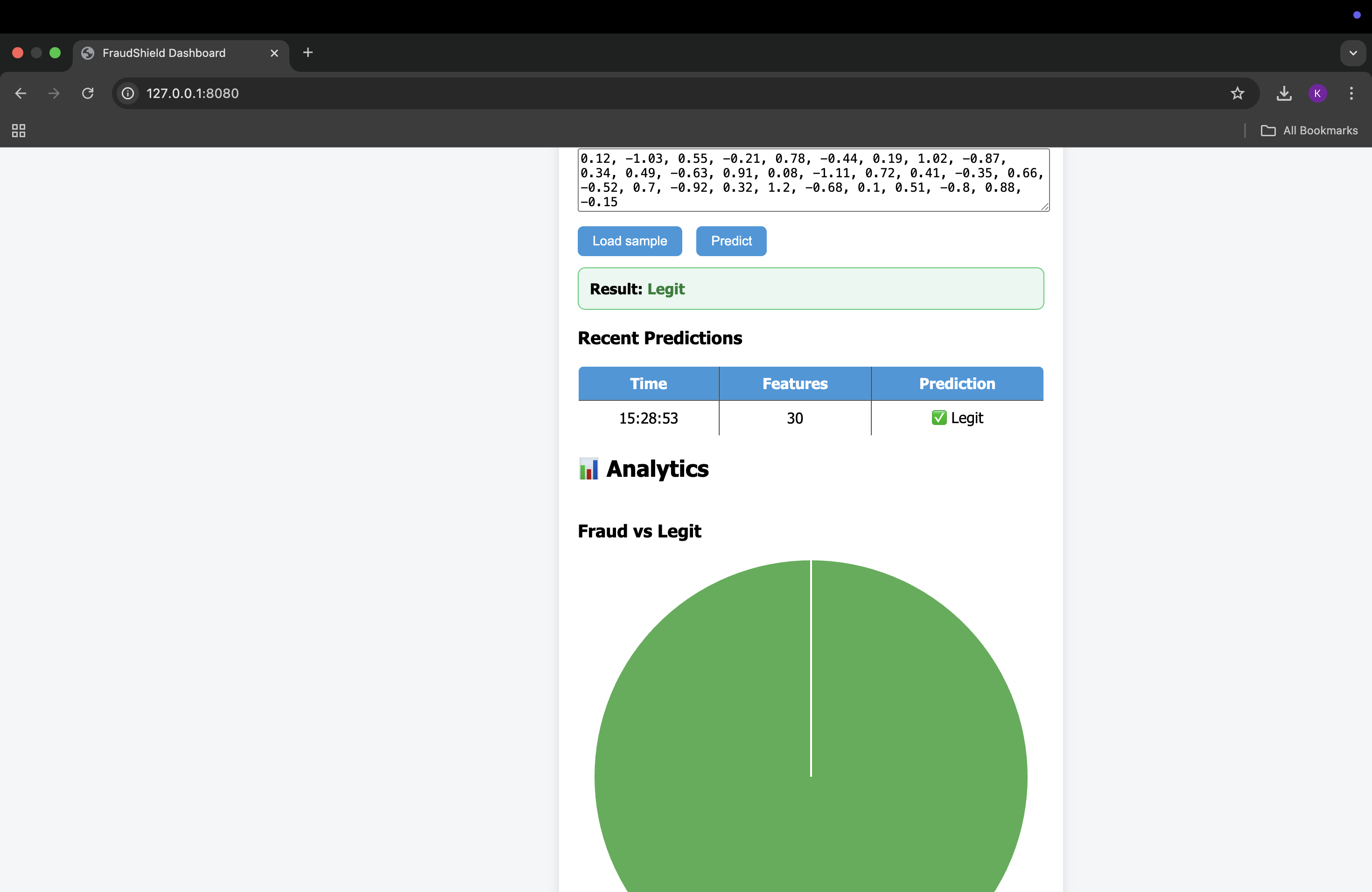Click the Prediction column header

point(957,384)
